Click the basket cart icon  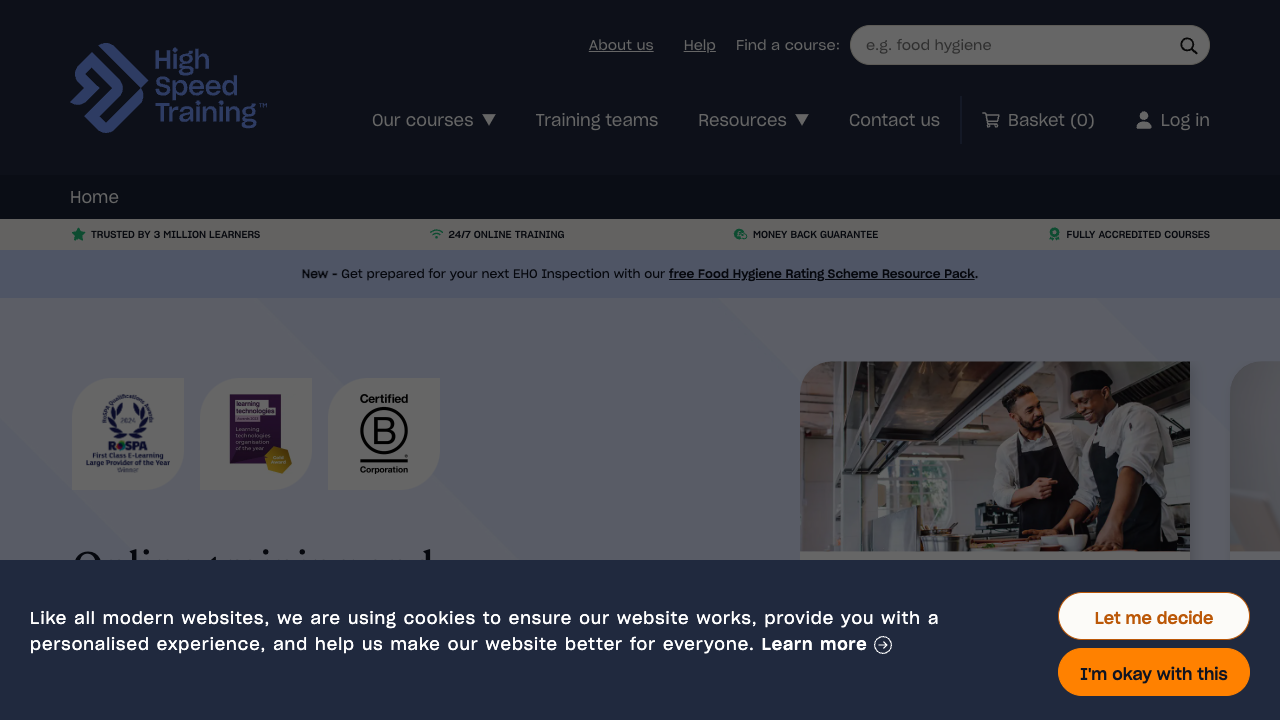pyautogui.click(x=991, y=120)
